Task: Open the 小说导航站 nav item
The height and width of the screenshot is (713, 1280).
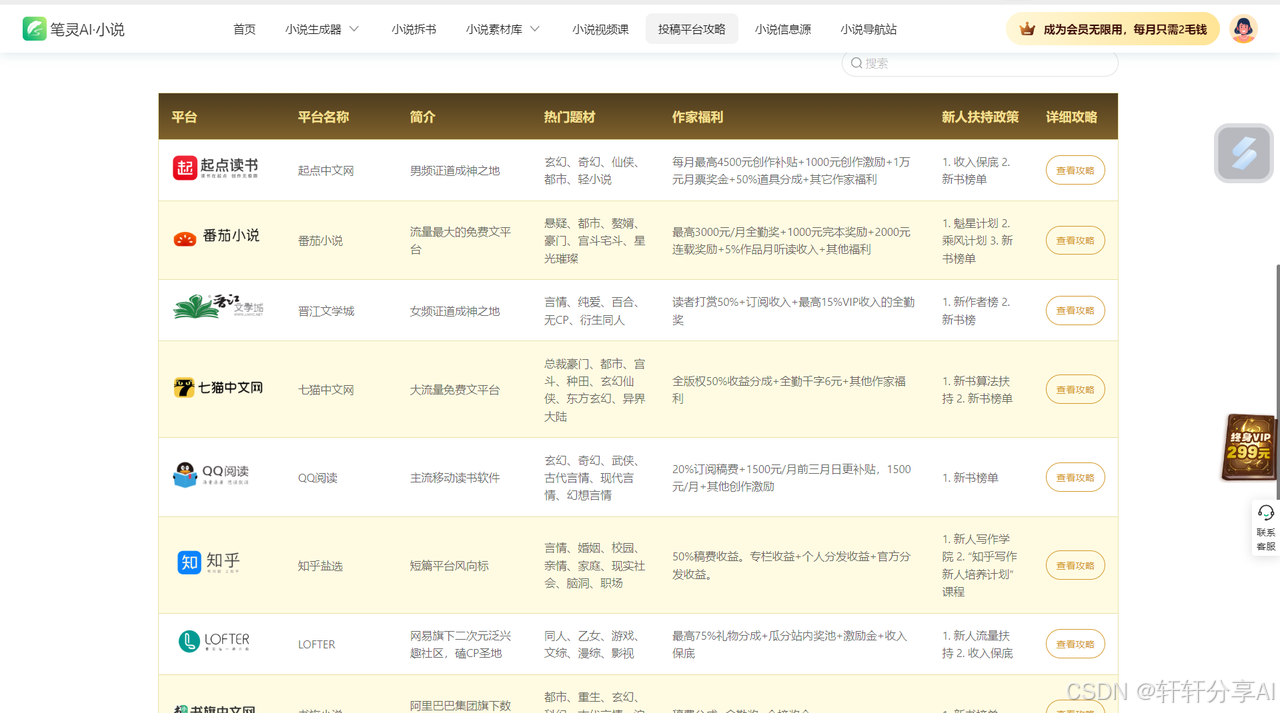Action: click(x=869, y=29)
